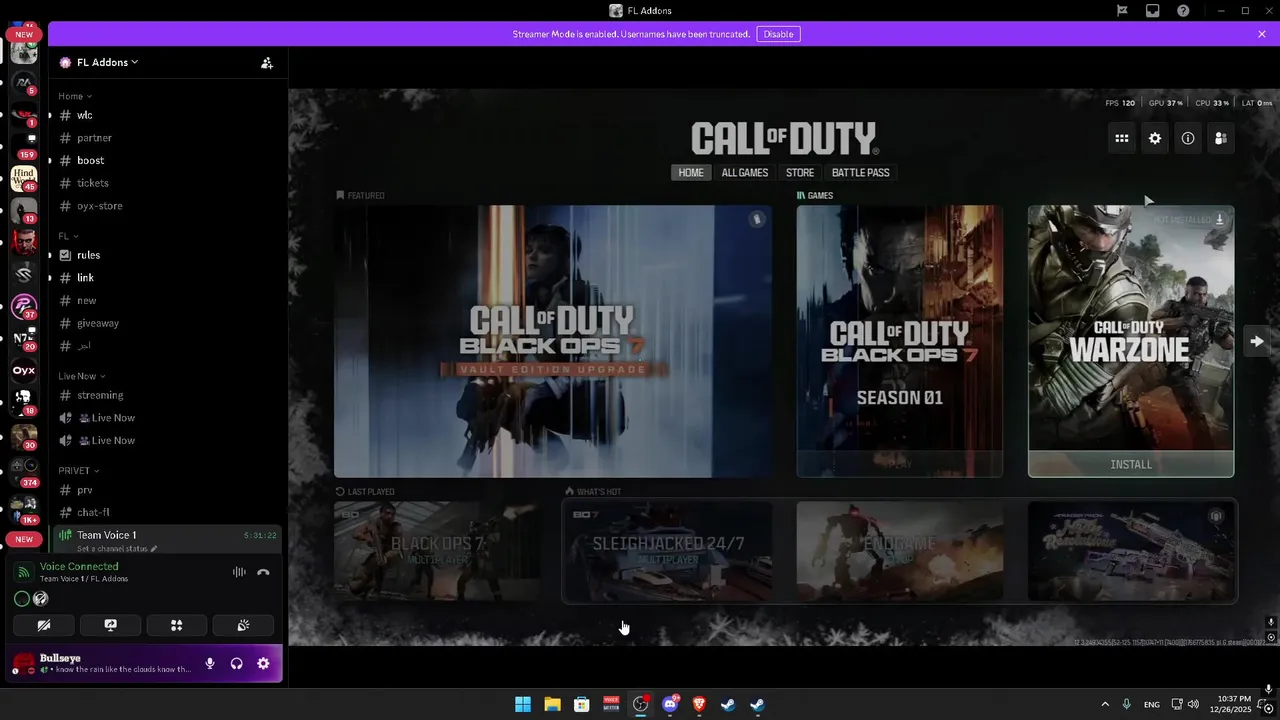Image resolution: width=1280 pixels, height=720 pixels.
Task: Open the Windows Start button
Action: [x=523, y=704]
